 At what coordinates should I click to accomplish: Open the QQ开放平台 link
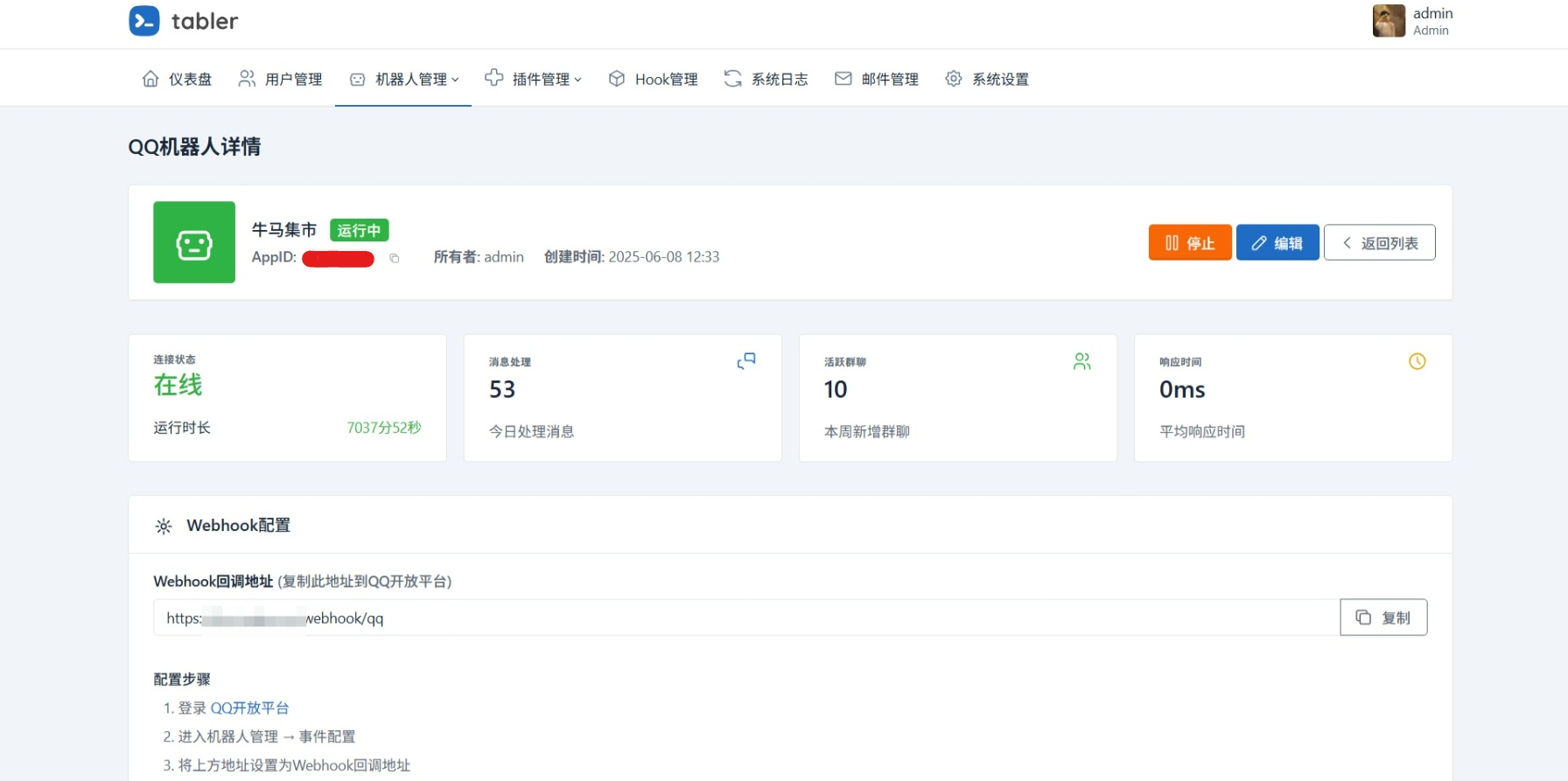point(249,708)
